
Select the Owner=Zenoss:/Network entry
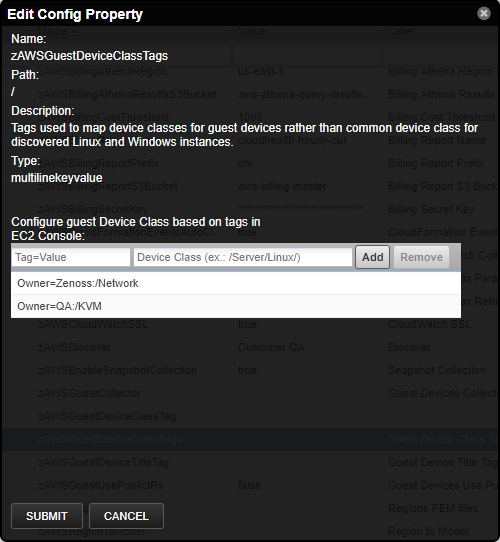tap(236, 283)
